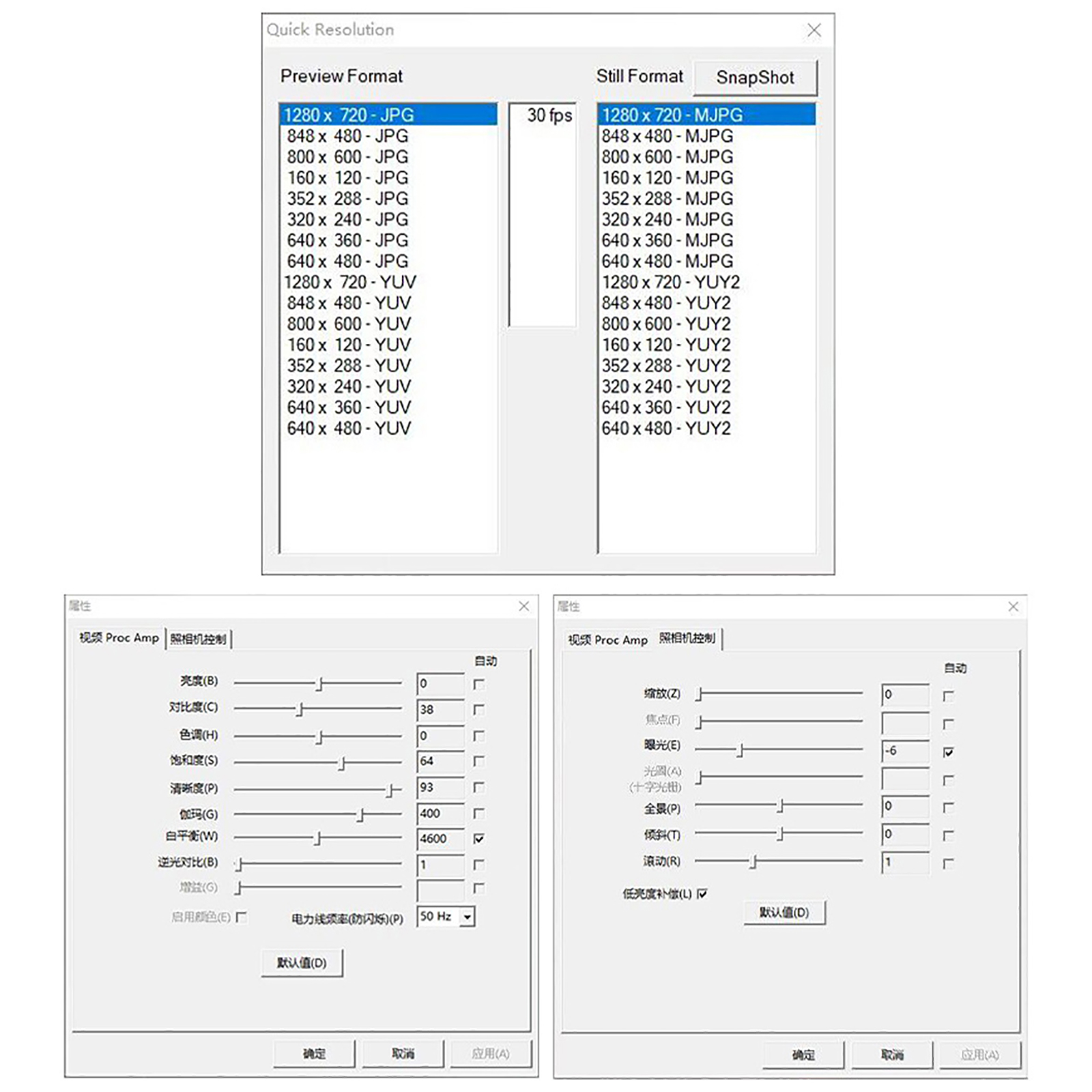Image resolution: width=1092 pixels, height=1092 pixels.
Task: Click 确定 in the camera control window
Action: pos(803,1055)
